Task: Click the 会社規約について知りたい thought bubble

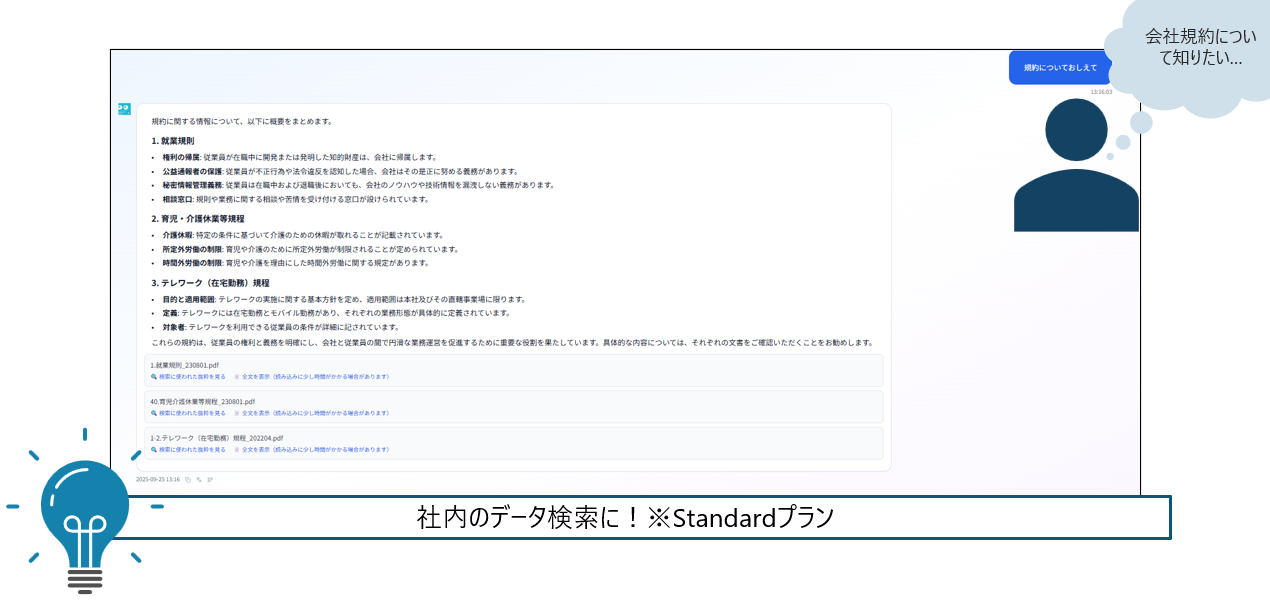Action: point(1193,49)
